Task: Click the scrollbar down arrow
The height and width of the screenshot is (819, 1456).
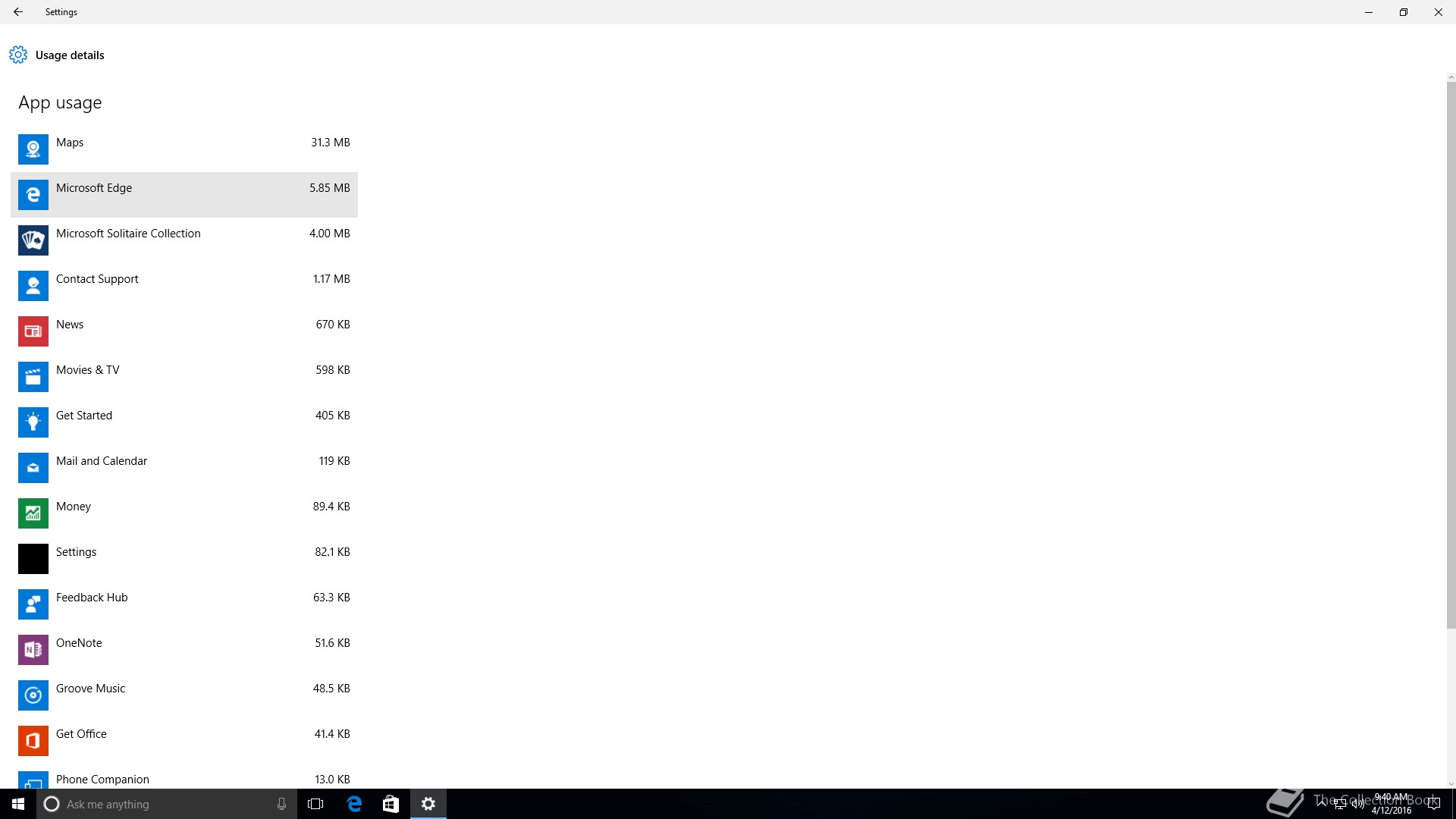Action: 1451,784
